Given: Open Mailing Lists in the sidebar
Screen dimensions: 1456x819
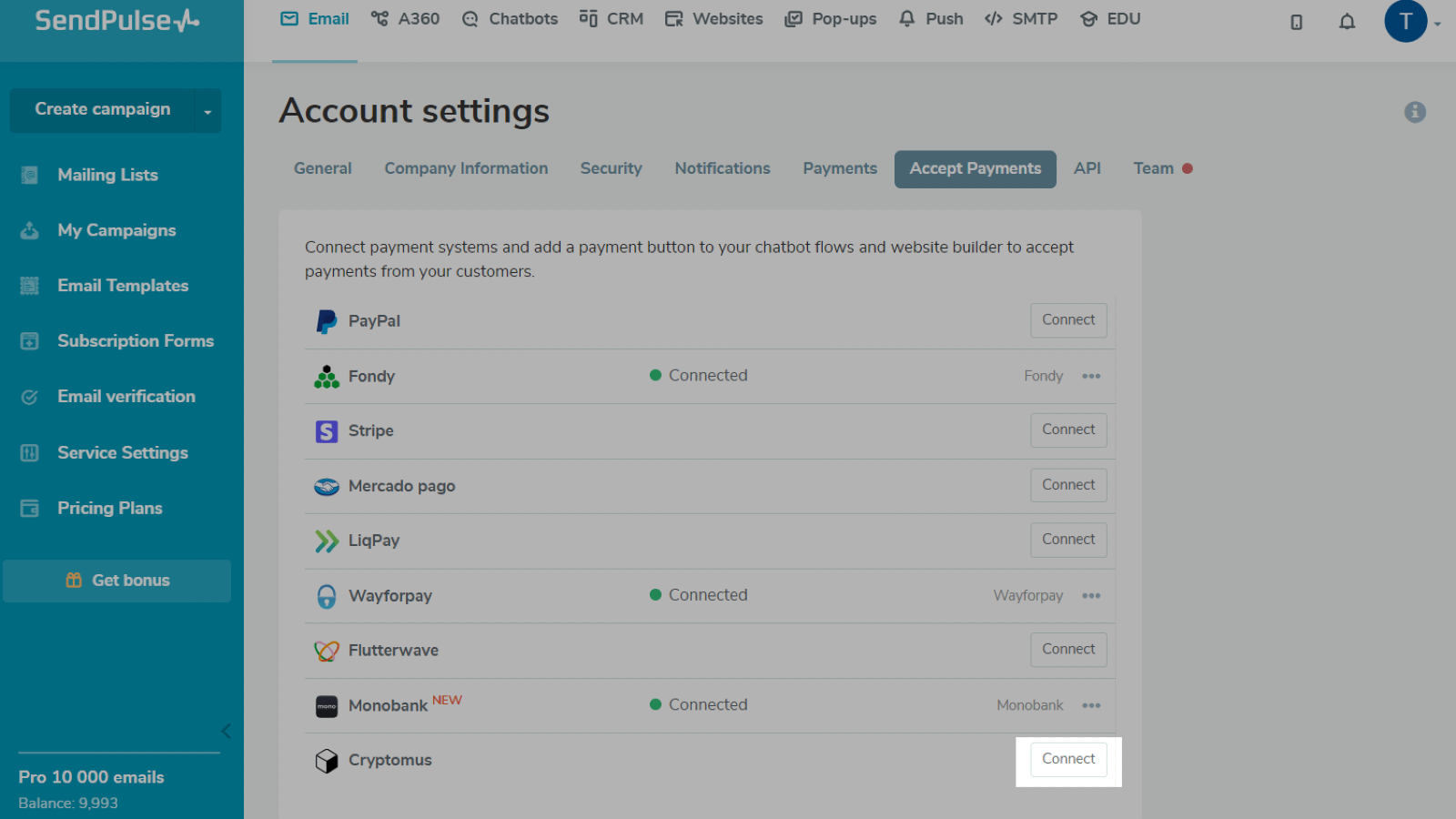Looking at the screenshot, I should (x=107, y=175).
